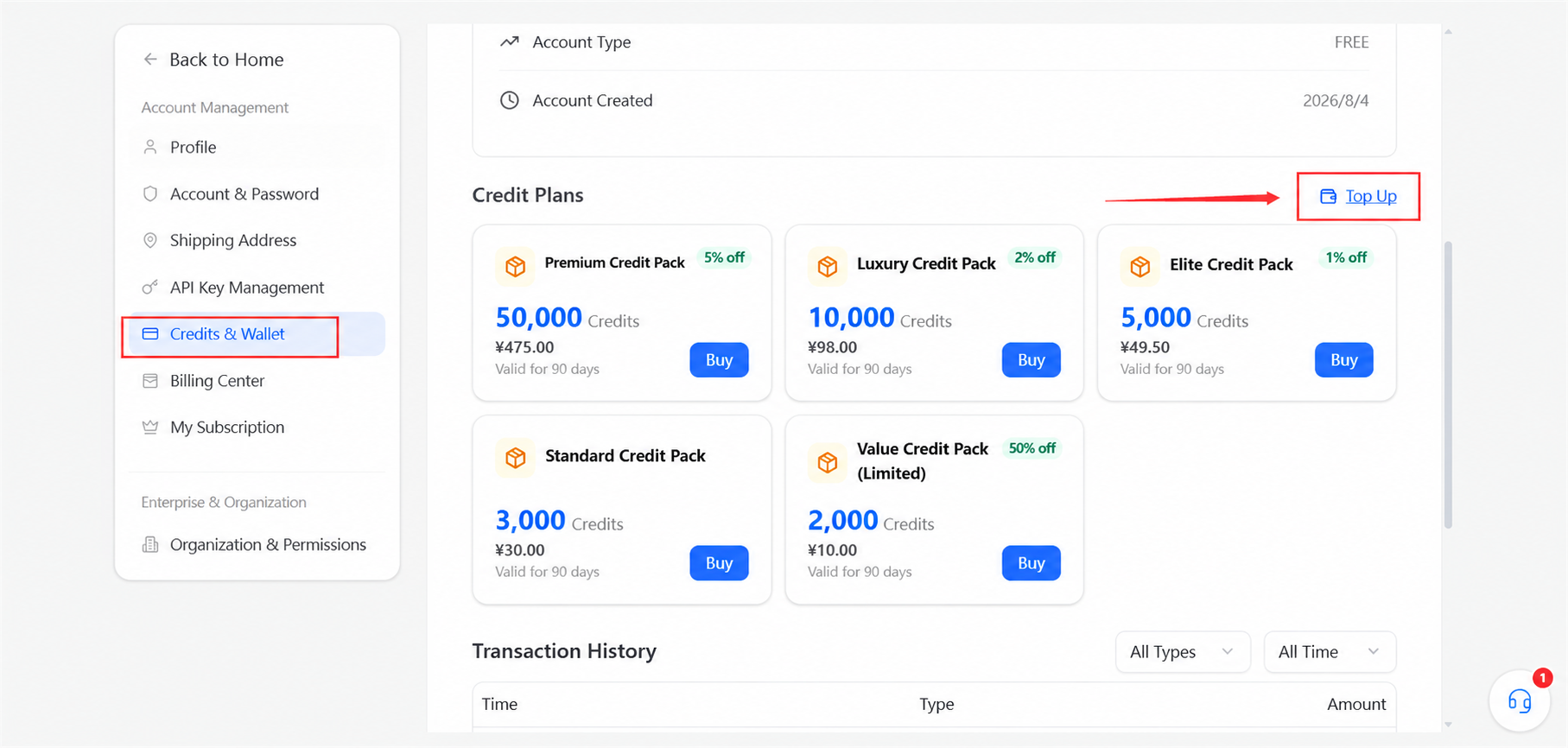Click the Value Credit Pack box icon

(x=828, y=462)
